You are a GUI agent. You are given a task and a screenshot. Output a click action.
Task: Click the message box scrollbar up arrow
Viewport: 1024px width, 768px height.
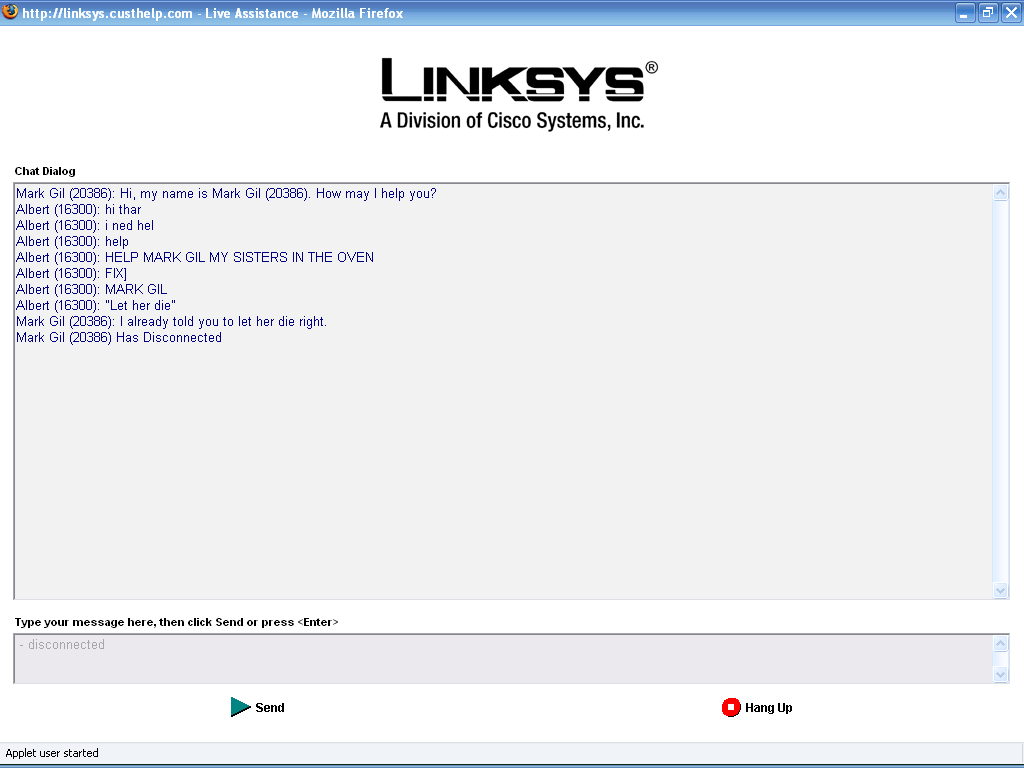[x=1000, y=643]
